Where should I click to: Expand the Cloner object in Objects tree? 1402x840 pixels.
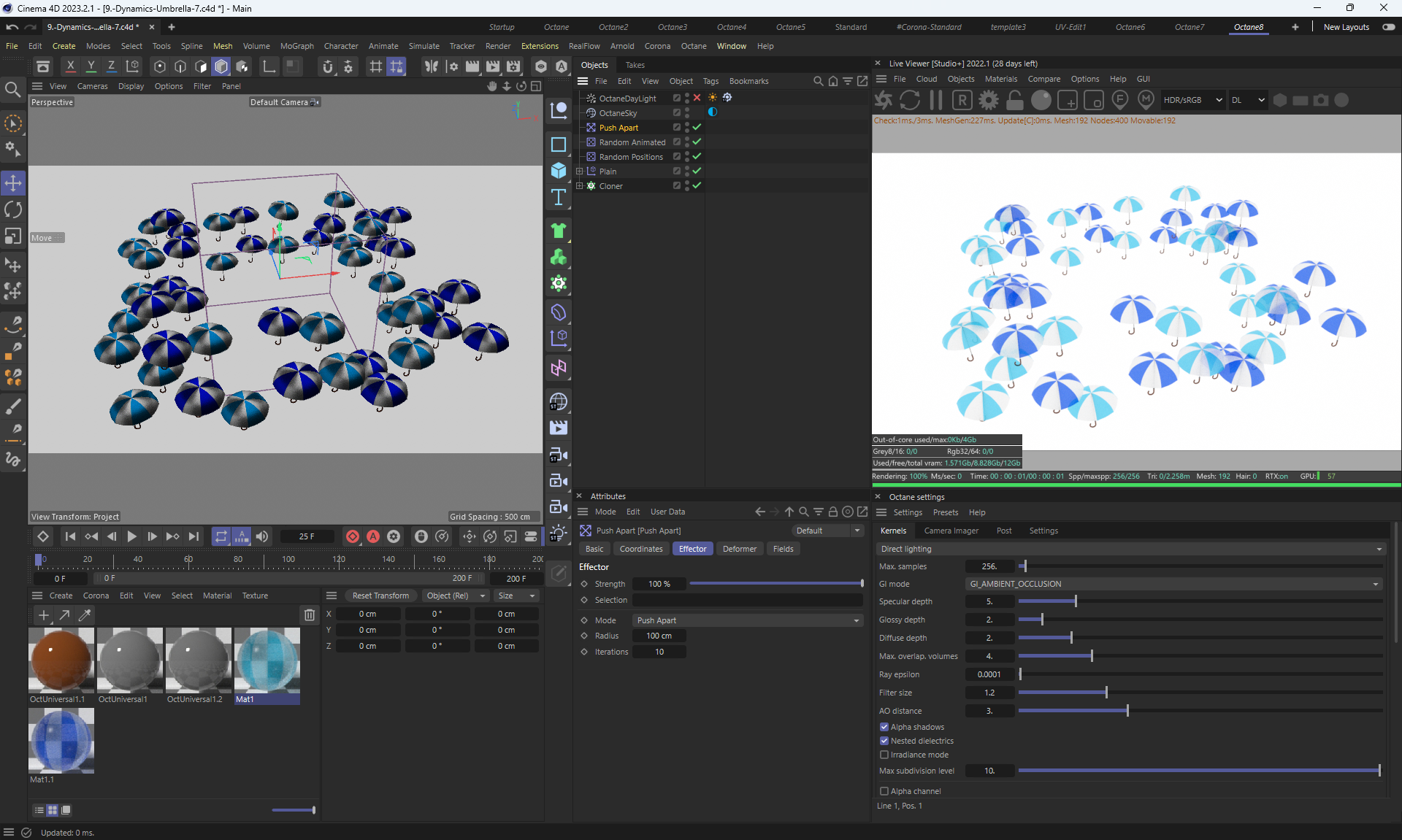point(580,185)
